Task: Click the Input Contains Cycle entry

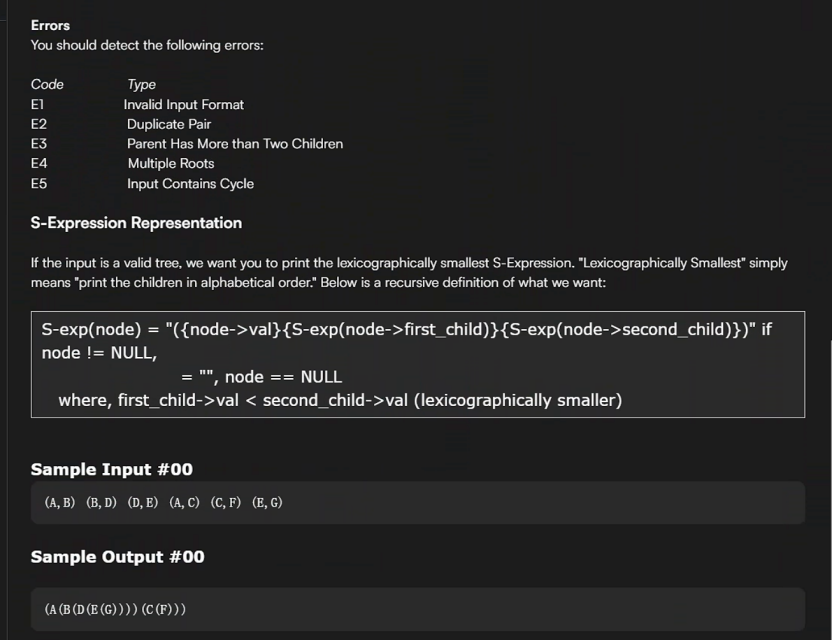Action: coord(190,184)
